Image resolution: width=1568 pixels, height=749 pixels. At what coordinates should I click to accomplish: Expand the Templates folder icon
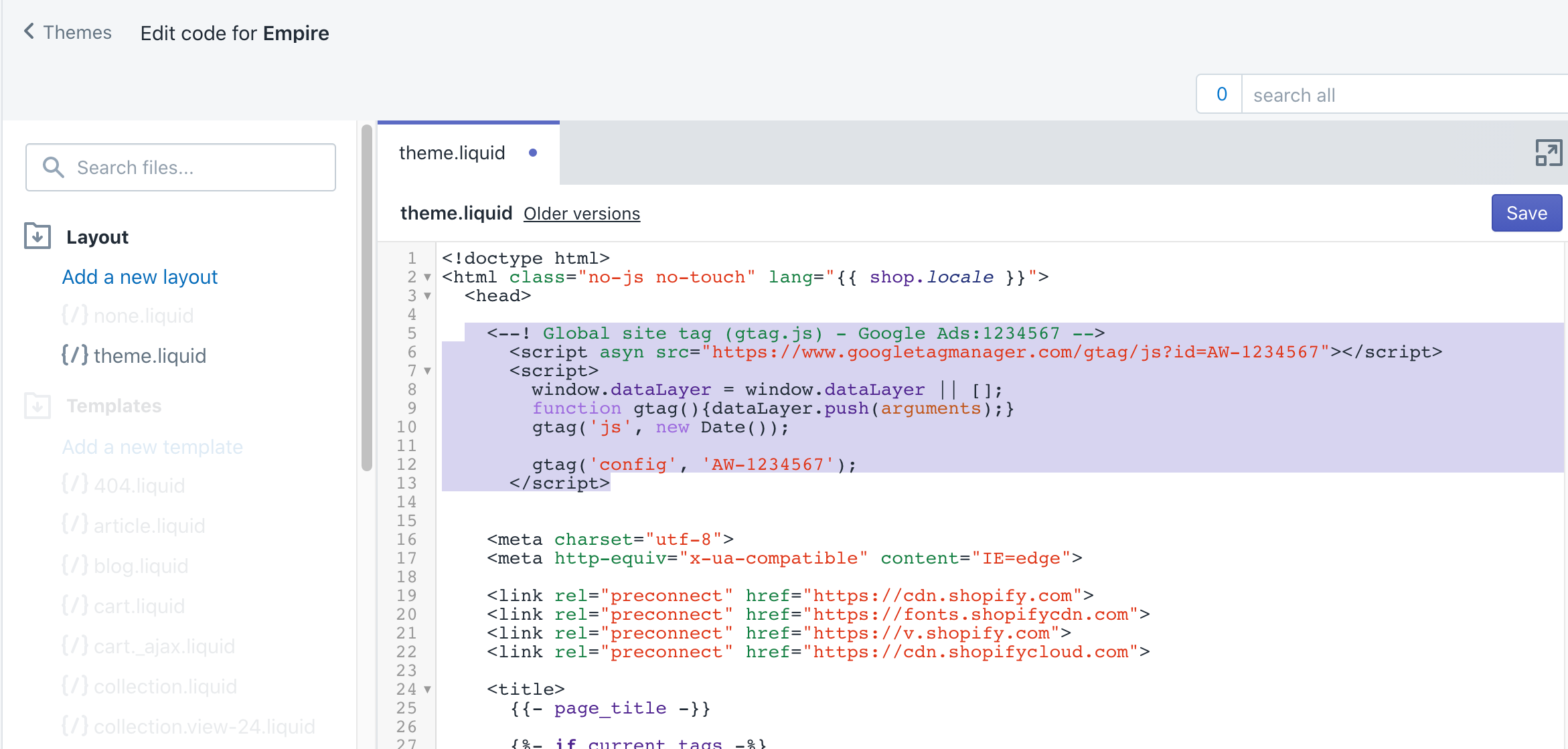click(x=37, y=405)
